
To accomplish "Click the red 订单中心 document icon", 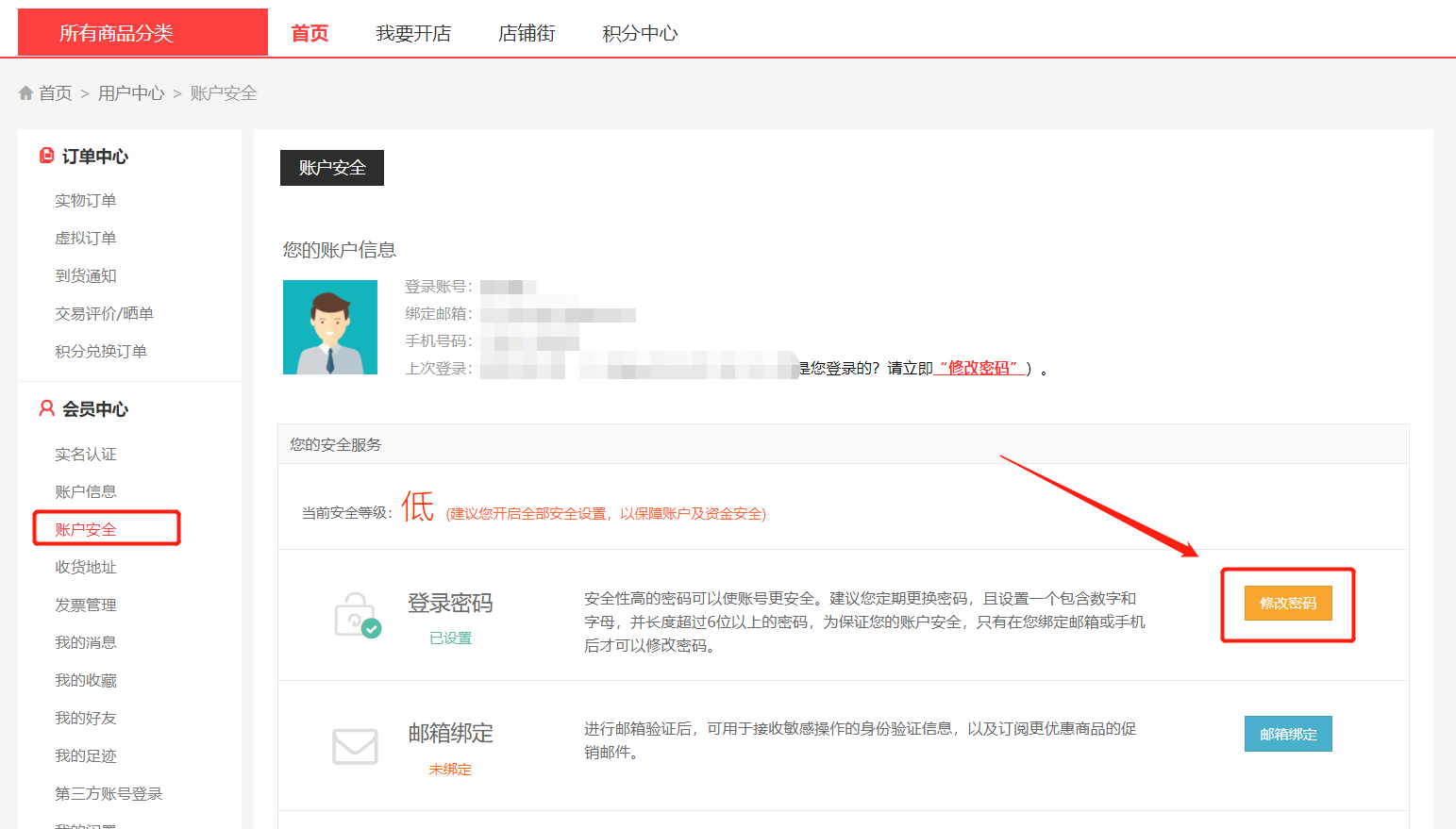I will click(46, 156).
